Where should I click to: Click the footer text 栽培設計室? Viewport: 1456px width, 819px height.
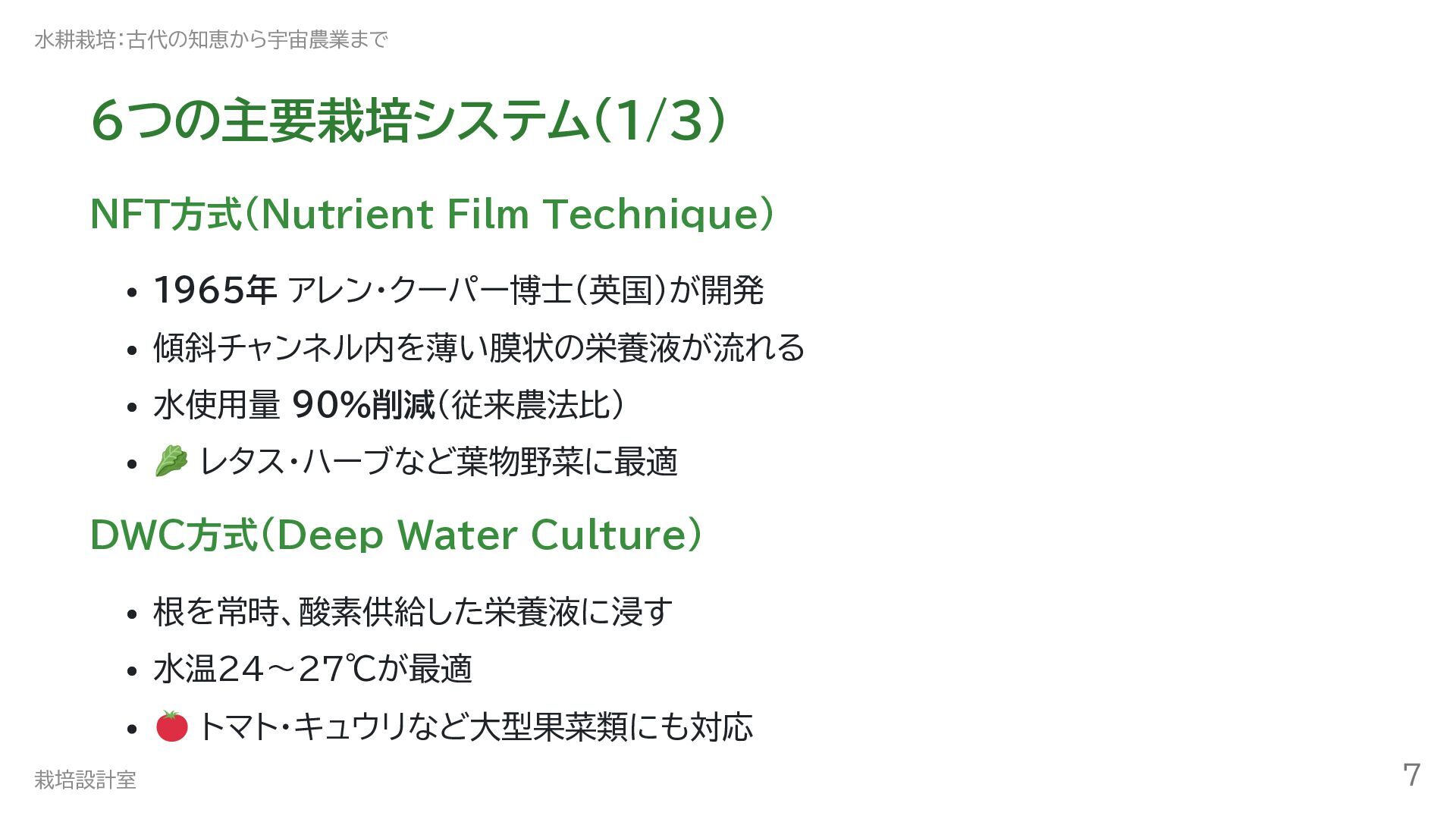[85, 780]
